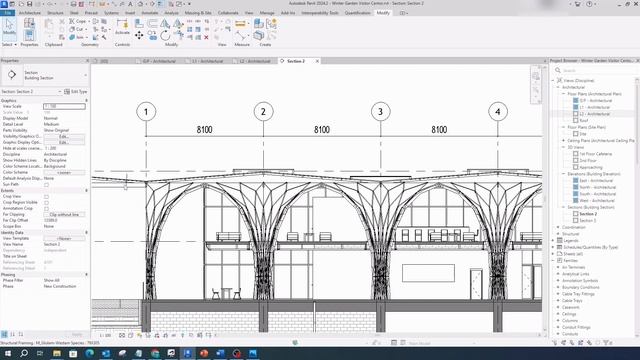Click the Activate controls button

pos(122,27)
